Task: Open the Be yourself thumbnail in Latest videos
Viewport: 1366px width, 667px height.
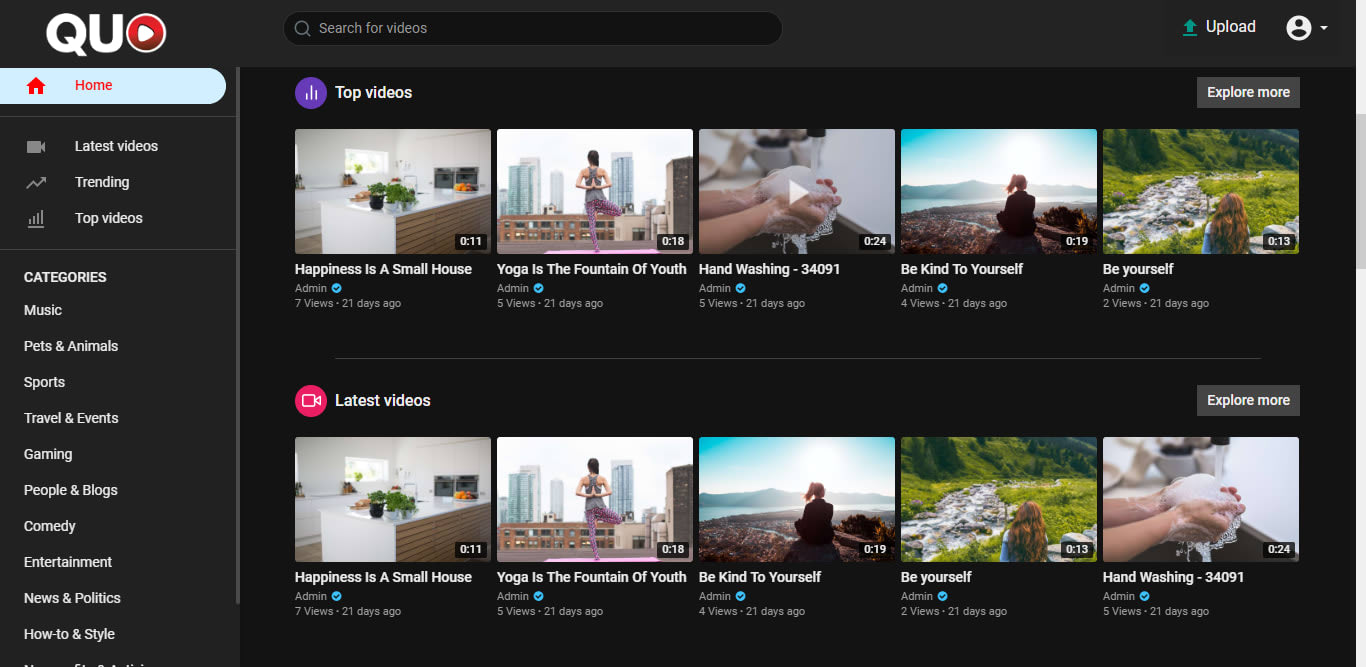Action: 999,499
